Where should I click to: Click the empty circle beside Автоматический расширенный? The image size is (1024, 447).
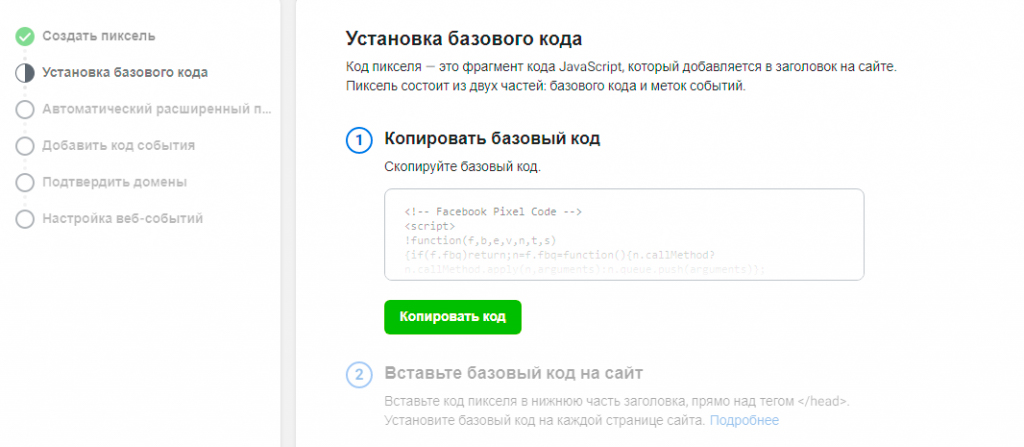[x=25, y=109]
